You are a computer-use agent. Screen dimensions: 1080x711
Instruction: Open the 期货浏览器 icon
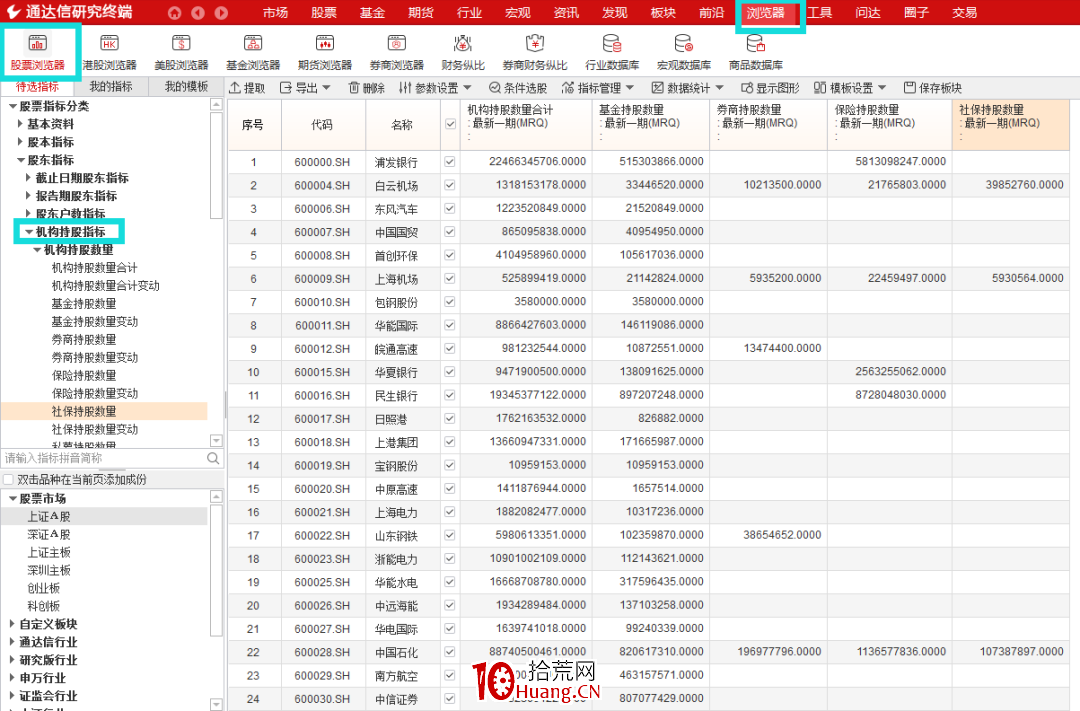click(x=324, y=52)
